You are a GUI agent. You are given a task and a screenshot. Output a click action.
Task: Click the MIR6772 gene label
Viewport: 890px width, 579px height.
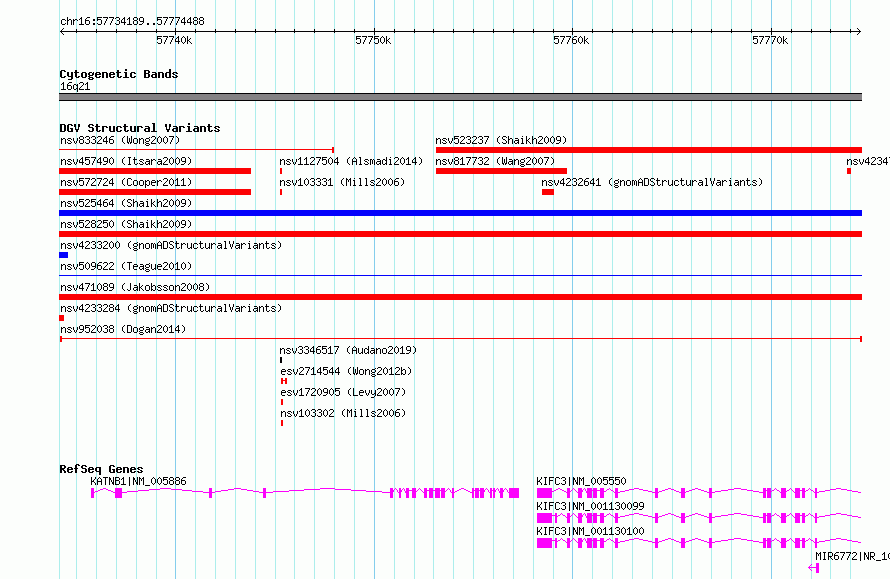853,556
